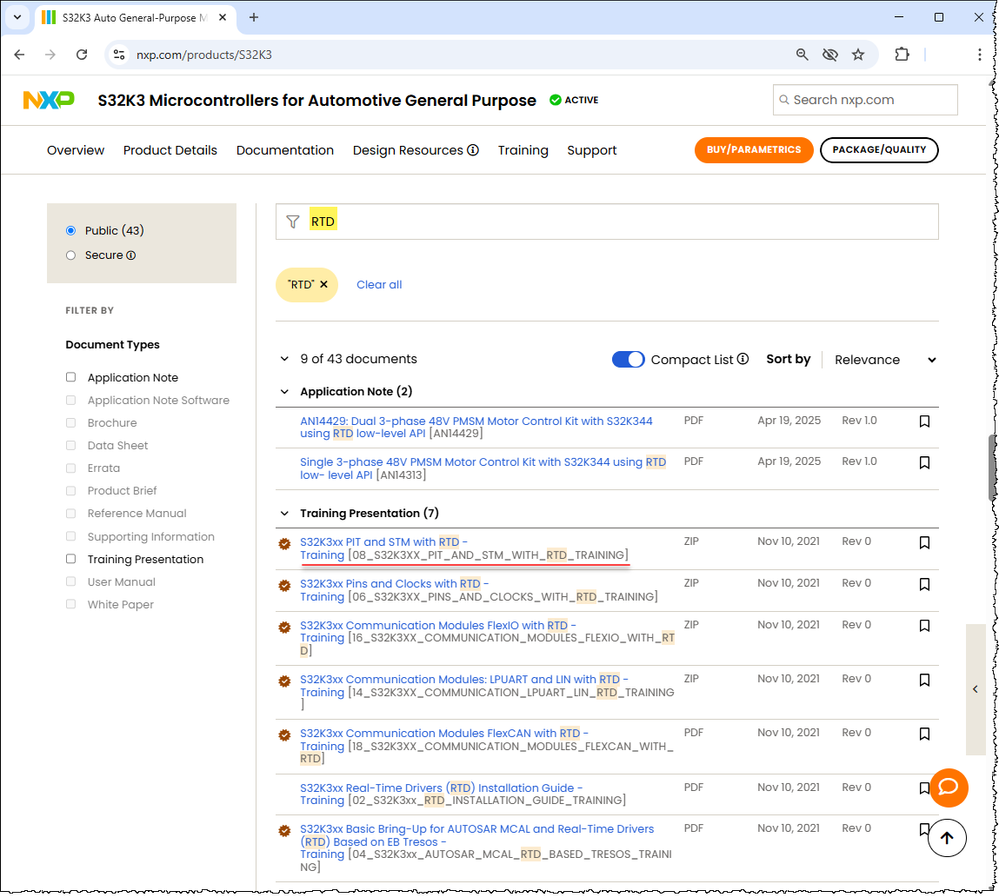This screenshot has width=999, height=896.
Task: Click badge icon beside PIT and STM training
Action: 285,544
